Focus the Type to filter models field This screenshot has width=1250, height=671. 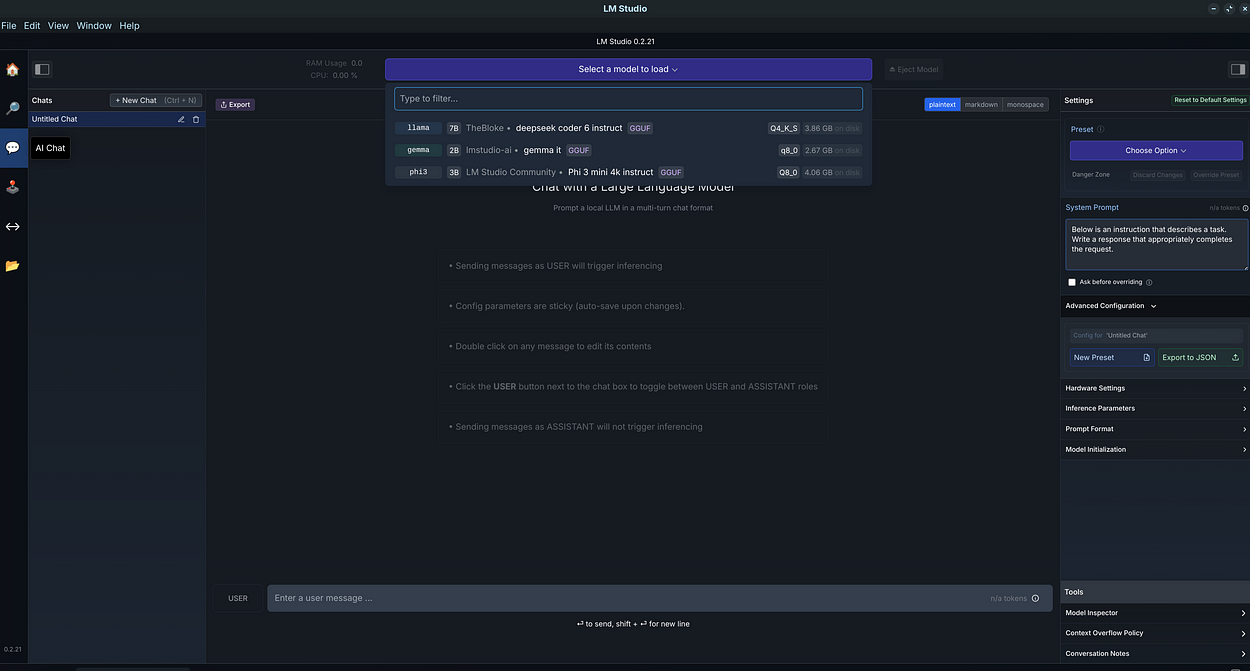click(x=628, y=99)
